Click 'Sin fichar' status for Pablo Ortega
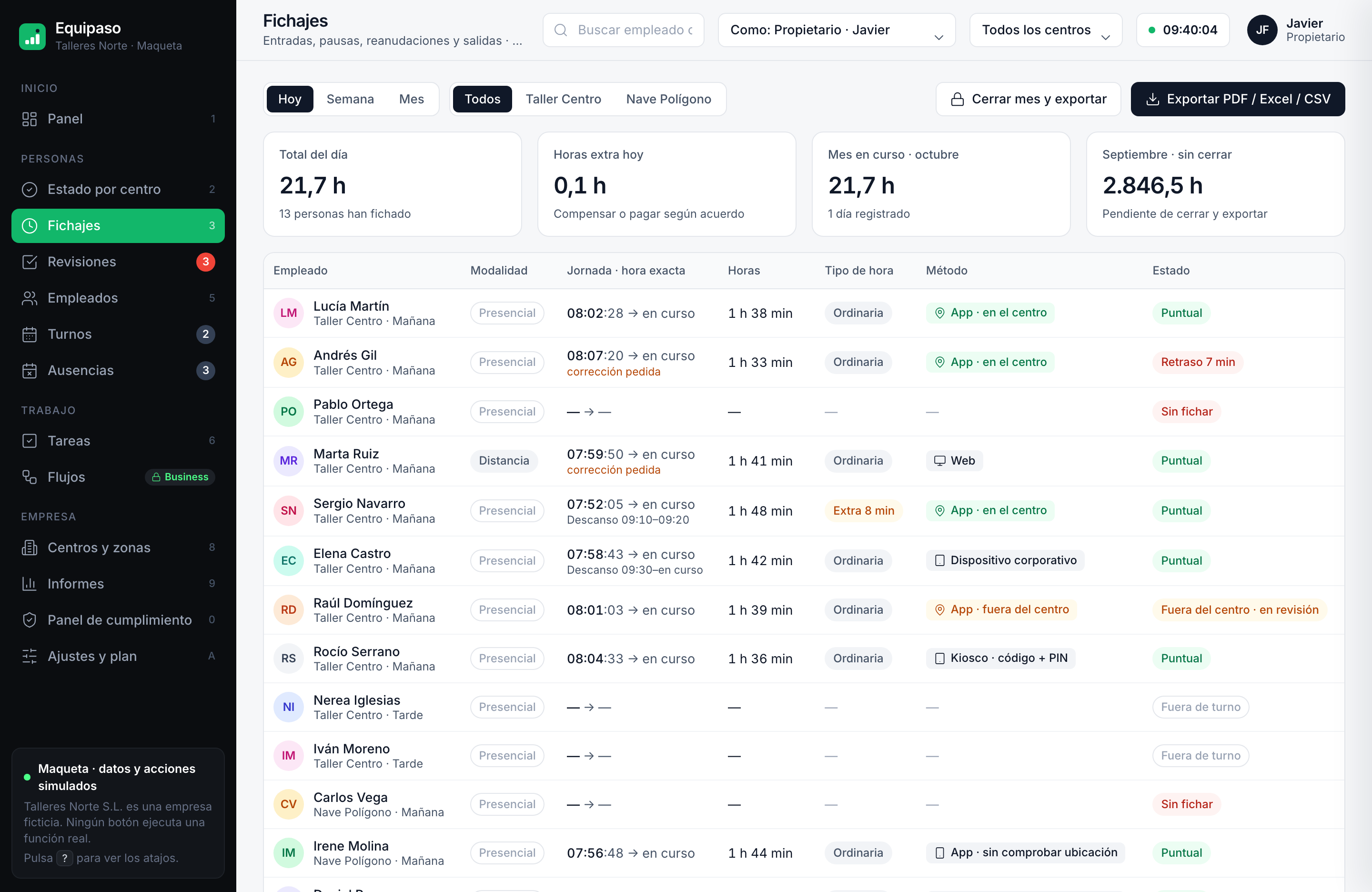 tap(1186, 411)
